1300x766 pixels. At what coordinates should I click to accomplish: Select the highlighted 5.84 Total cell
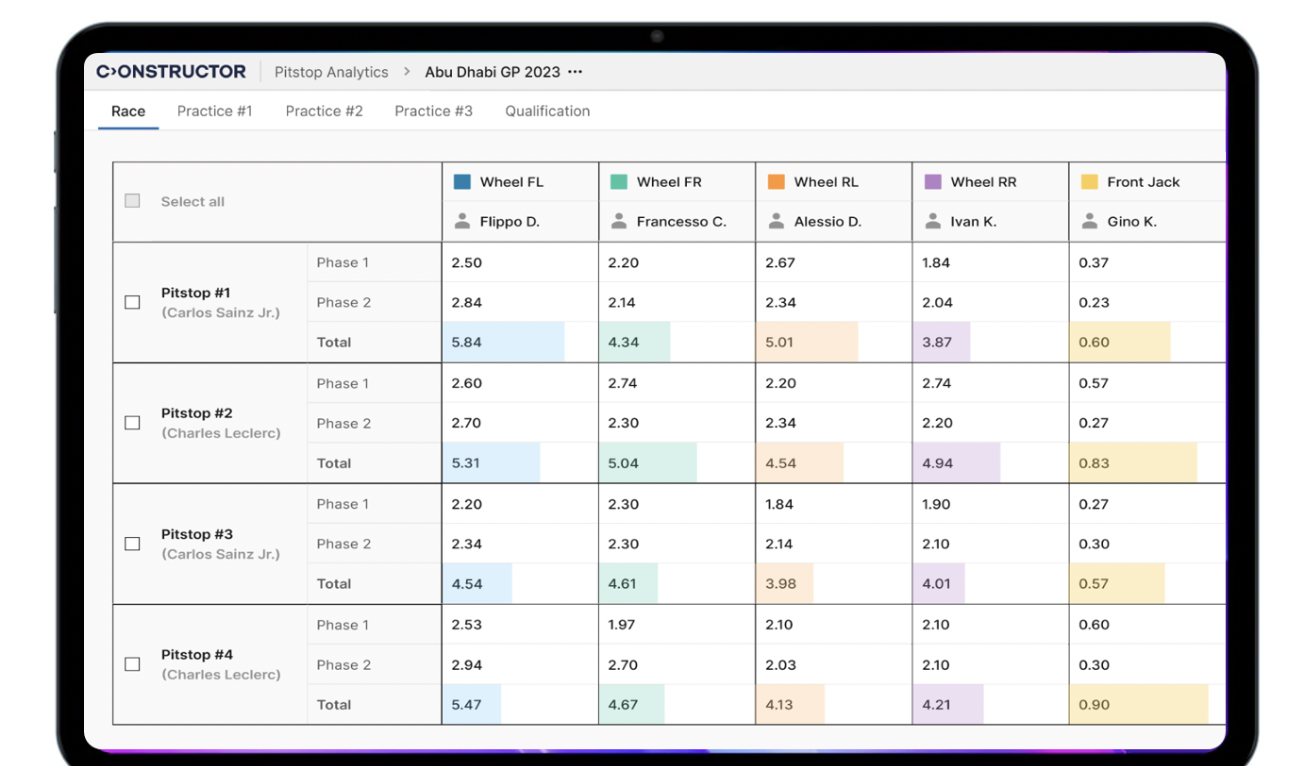(x=500, y=342)
